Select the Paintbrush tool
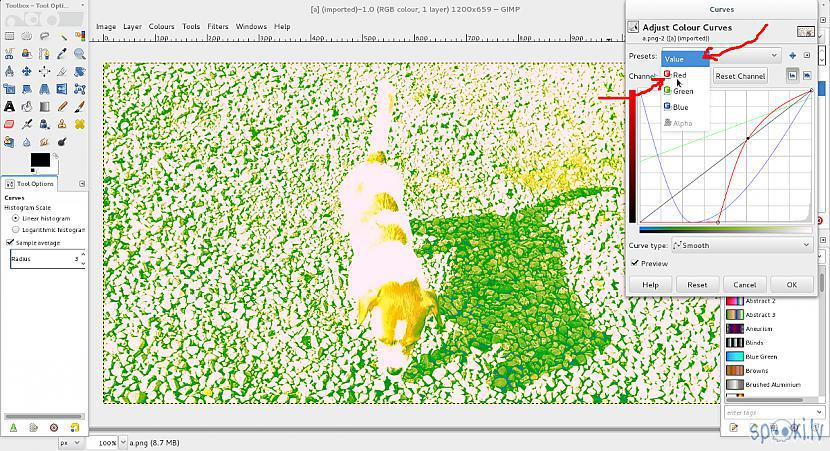This screenshot has height=451, width=830. [x=80, y=106]
